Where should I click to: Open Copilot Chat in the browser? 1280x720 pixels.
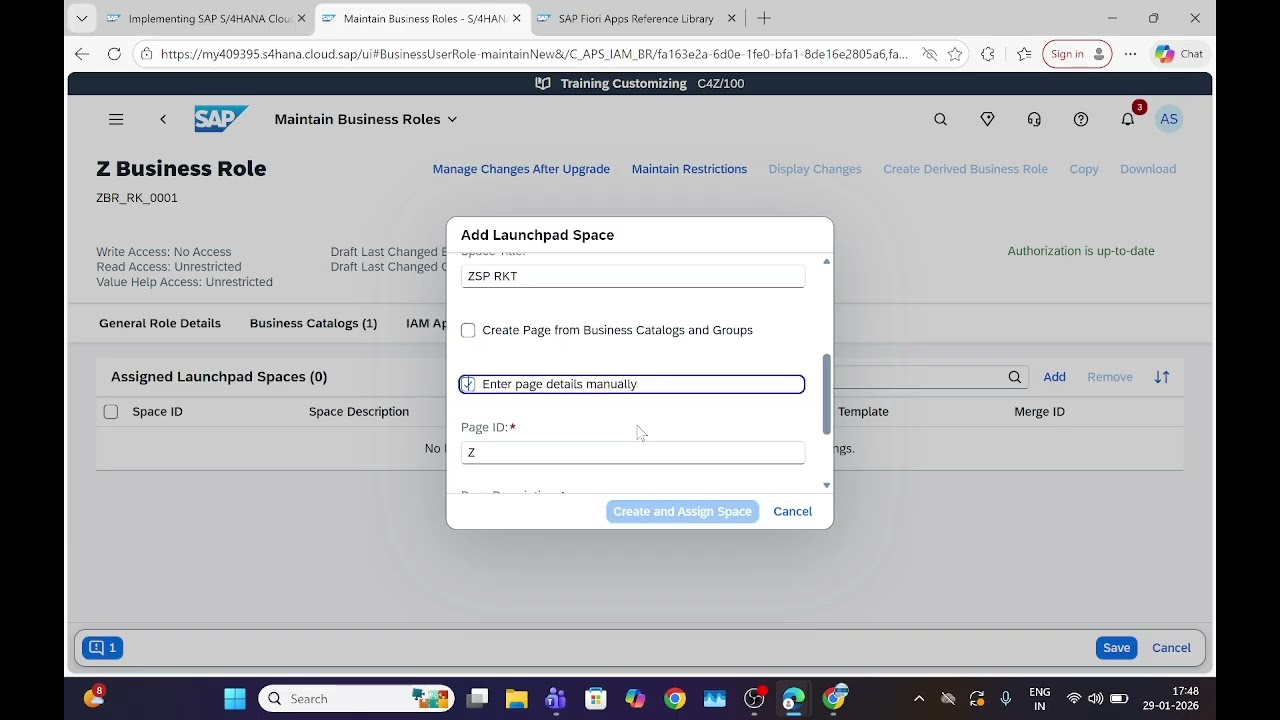tap(1179, 54)
